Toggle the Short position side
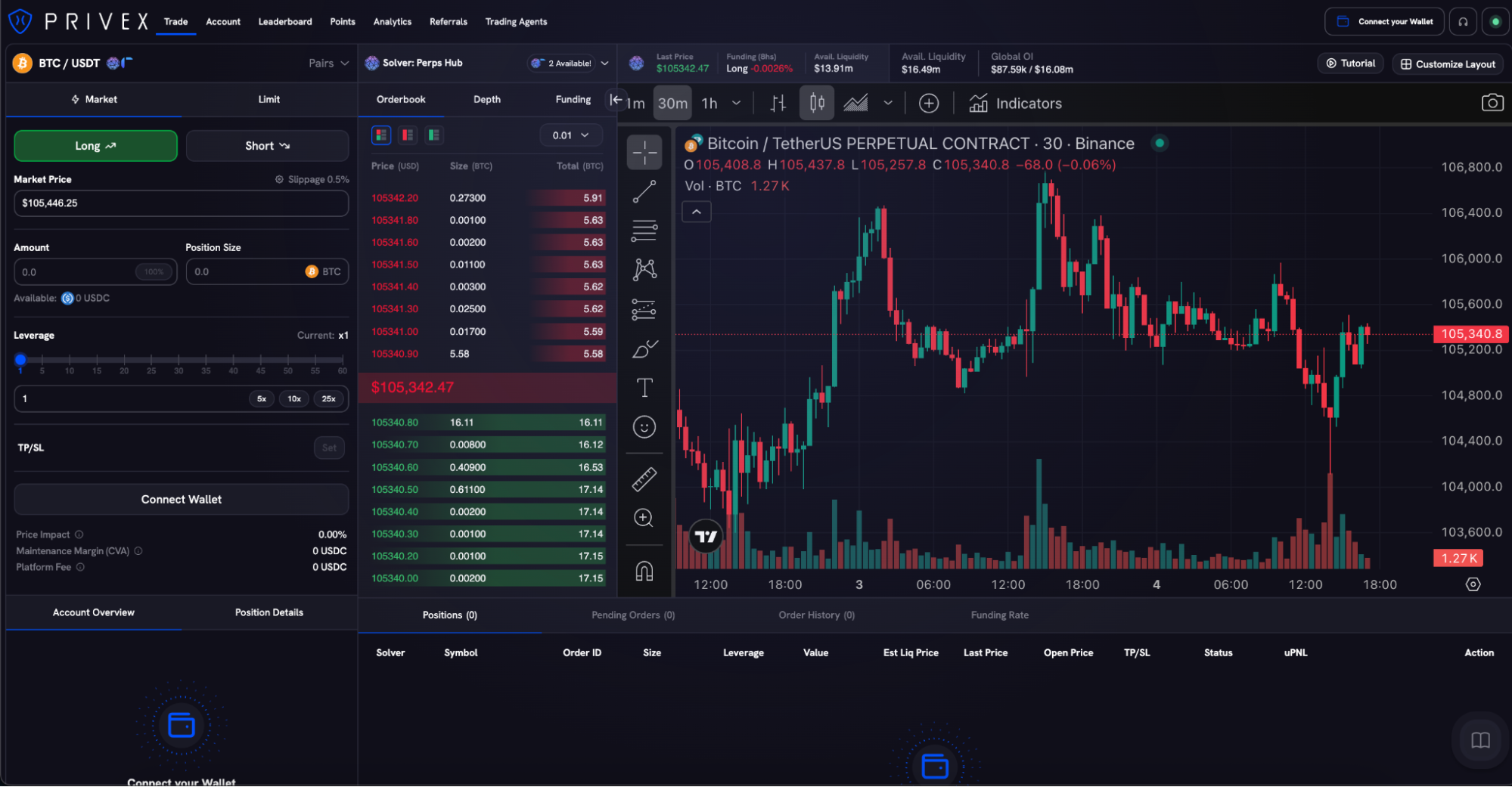Viewport: 1512px width, 787px height. point(267,145)
